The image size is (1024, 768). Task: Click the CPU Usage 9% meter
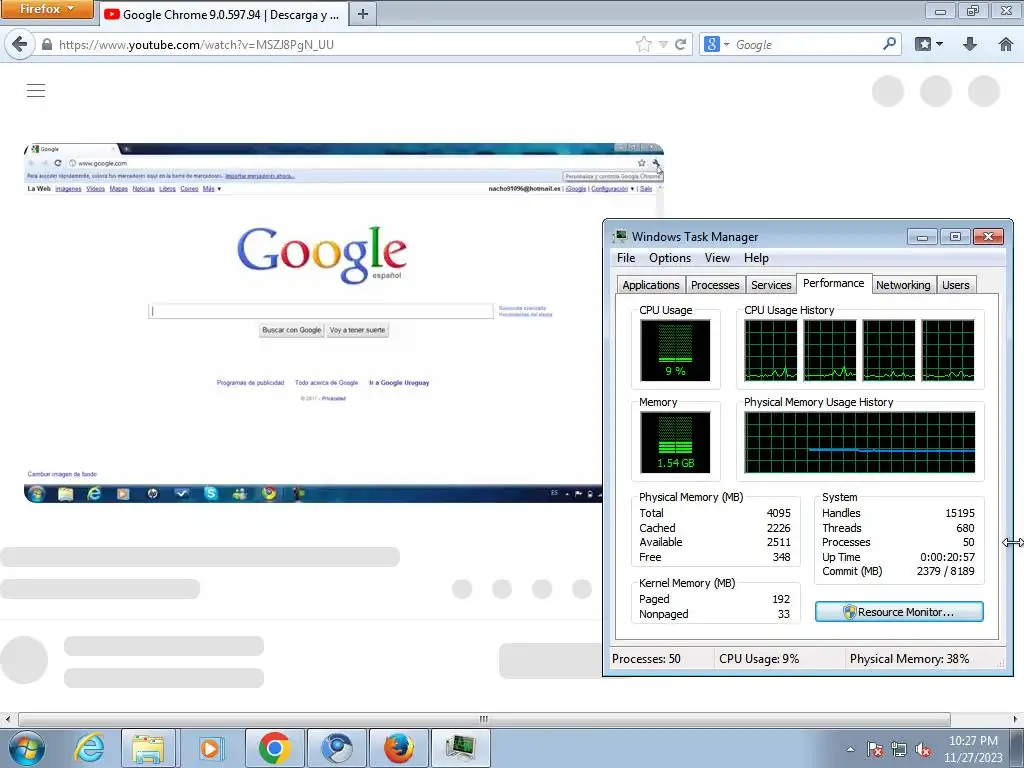[675, 350]
